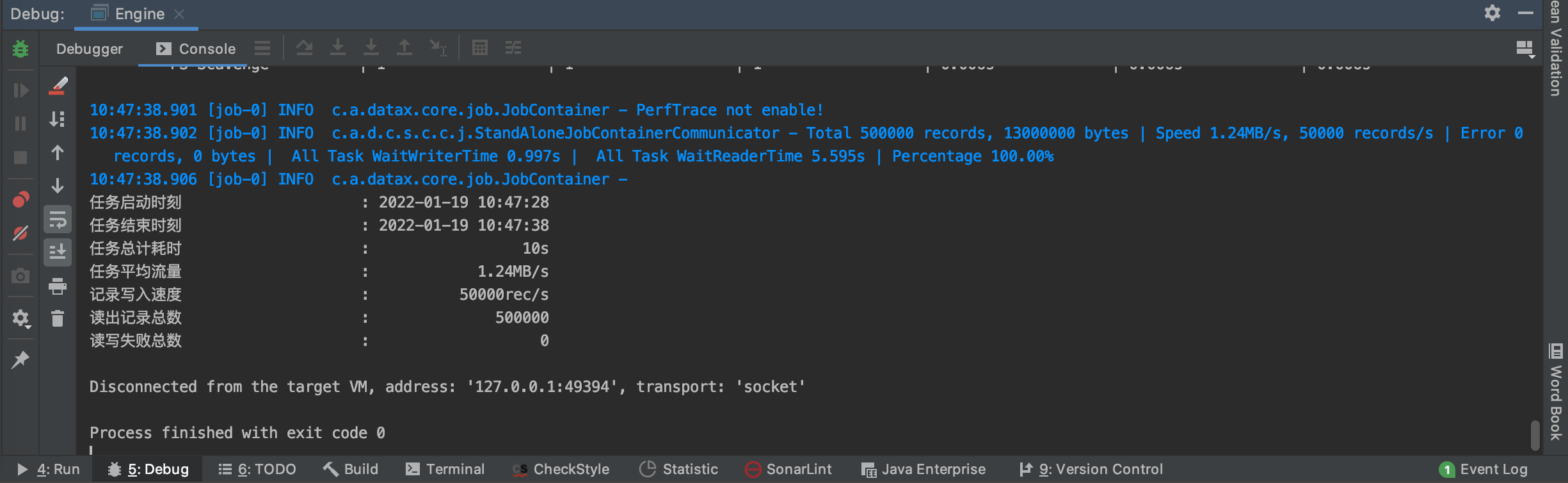
Task: Open View Breakpoints red circles icon
Action: click(20, 200)
